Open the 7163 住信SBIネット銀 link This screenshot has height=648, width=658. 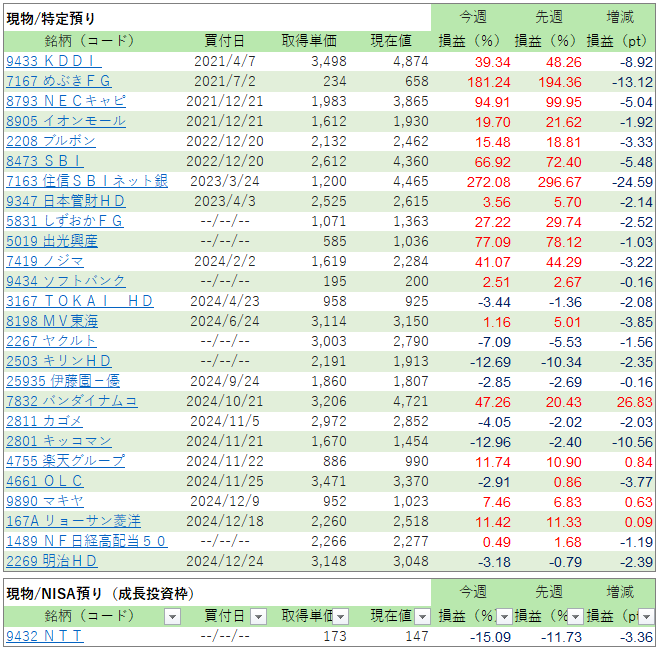[87, 181]
